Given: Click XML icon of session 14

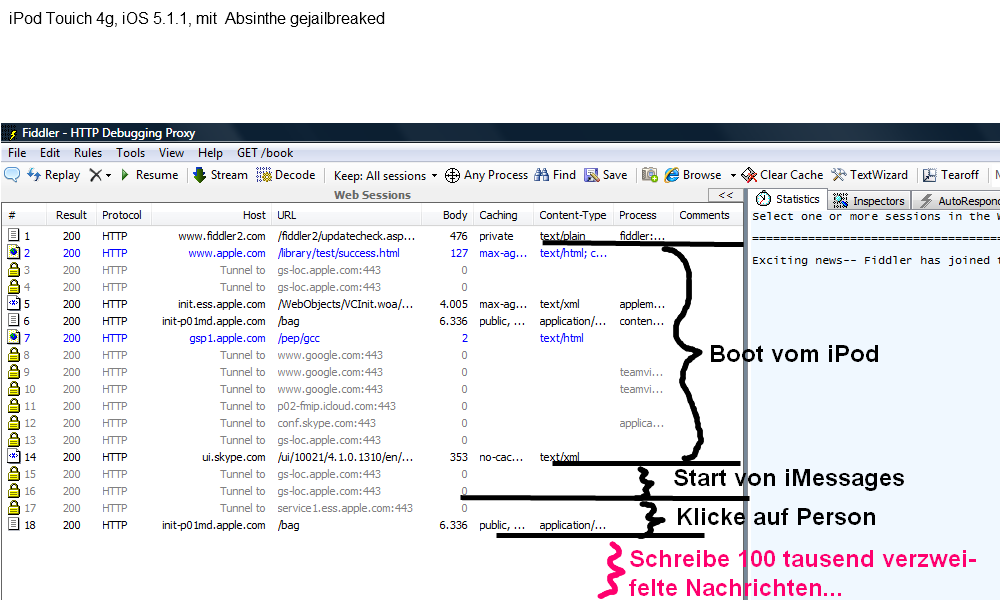Looking at the screenshot, I should coord(13,457).
